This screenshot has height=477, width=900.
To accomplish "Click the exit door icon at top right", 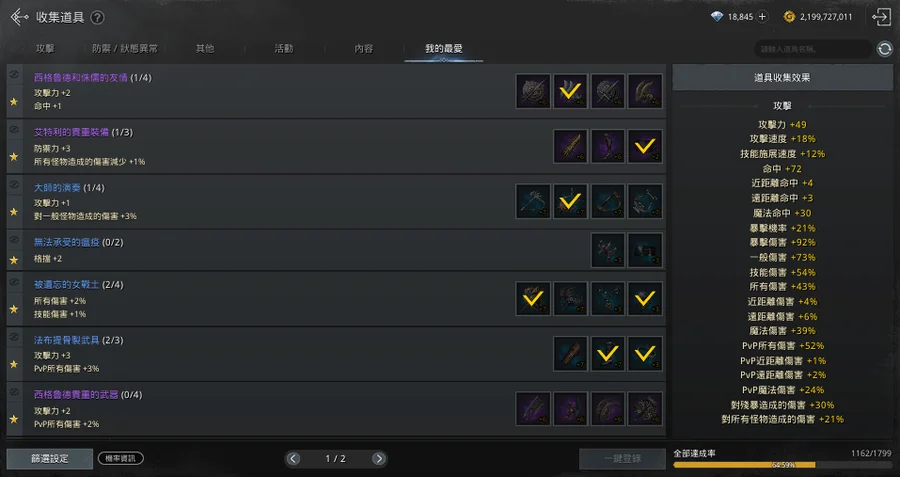I will [881, 17].
